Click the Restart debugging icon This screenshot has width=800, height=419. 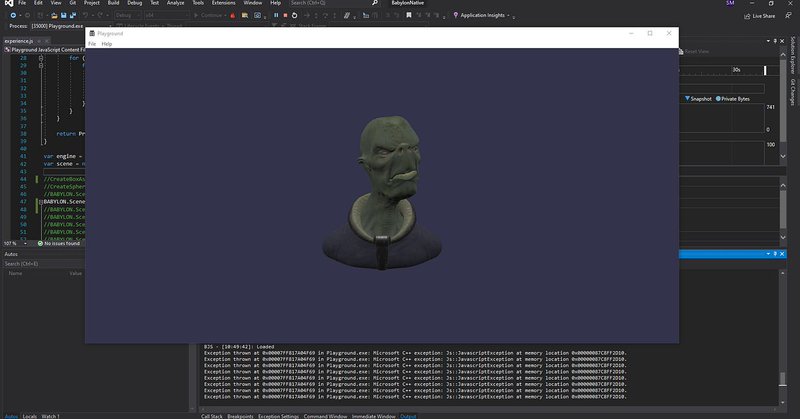click(x=294, y=15)
